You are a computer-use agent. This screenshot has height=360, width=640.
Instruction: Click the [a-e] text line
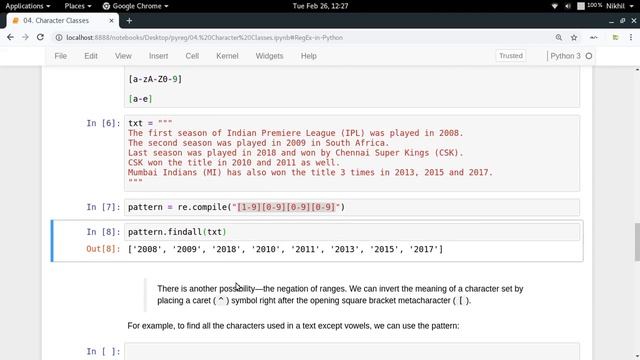pyautogui.click(x=140, y=99)
